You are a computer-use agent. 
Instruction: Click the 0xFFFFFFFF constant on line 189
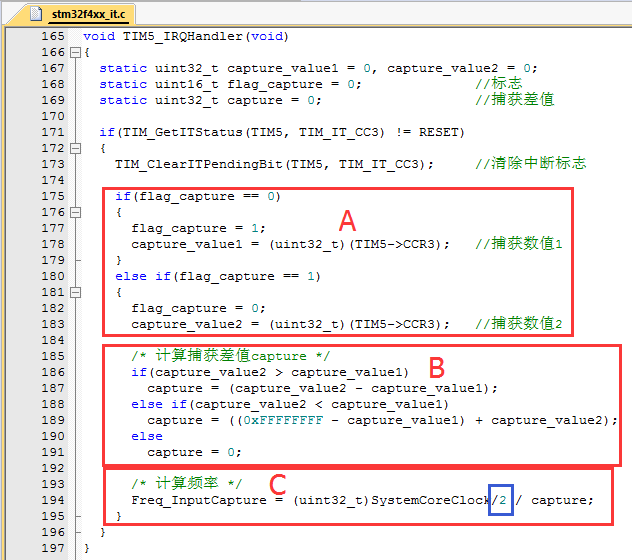click(x=283, y=420)
